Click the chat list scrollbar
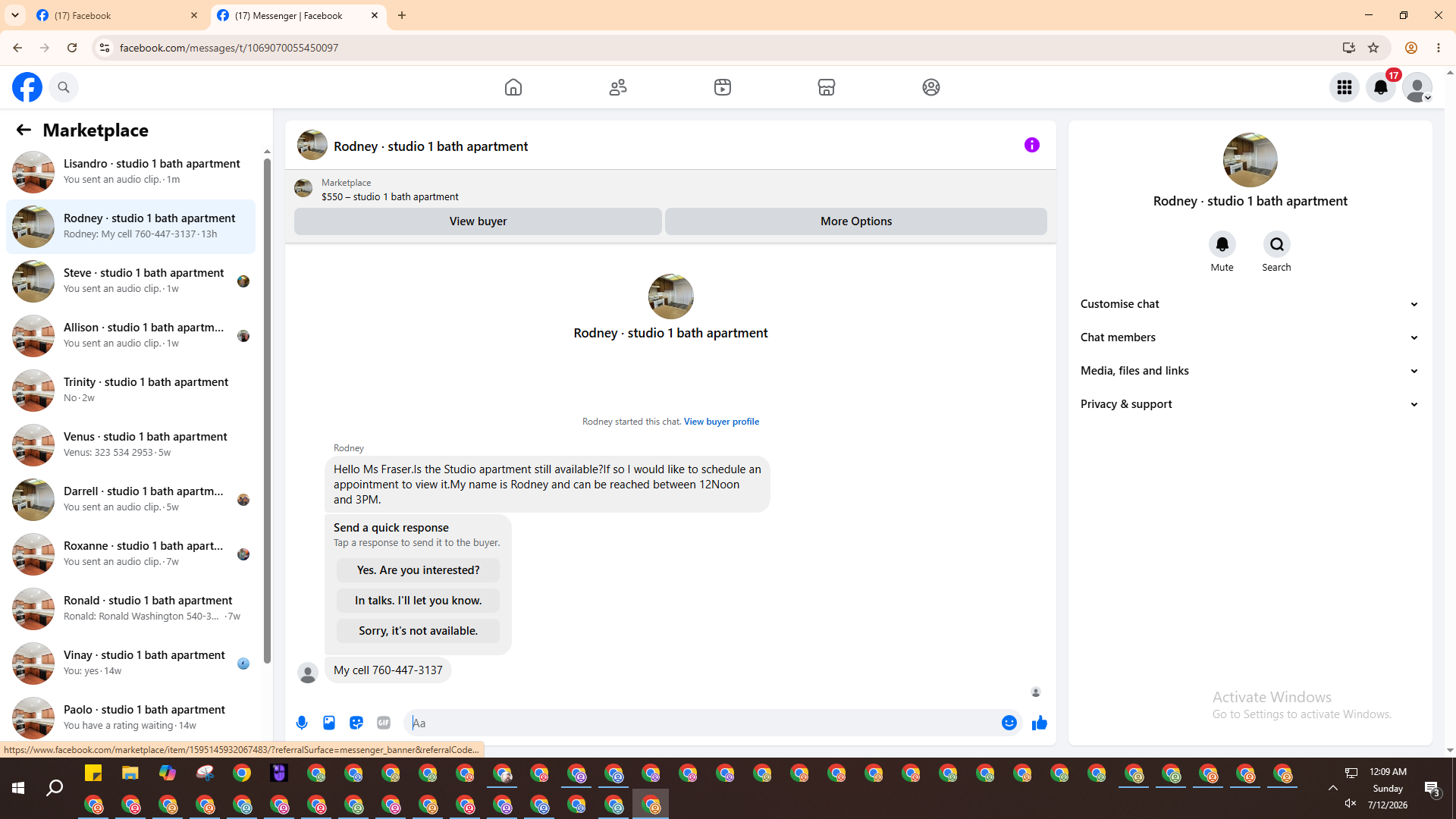Viewport: 1456px width, 819px height. pyautogui.click(x=267, y=409)
